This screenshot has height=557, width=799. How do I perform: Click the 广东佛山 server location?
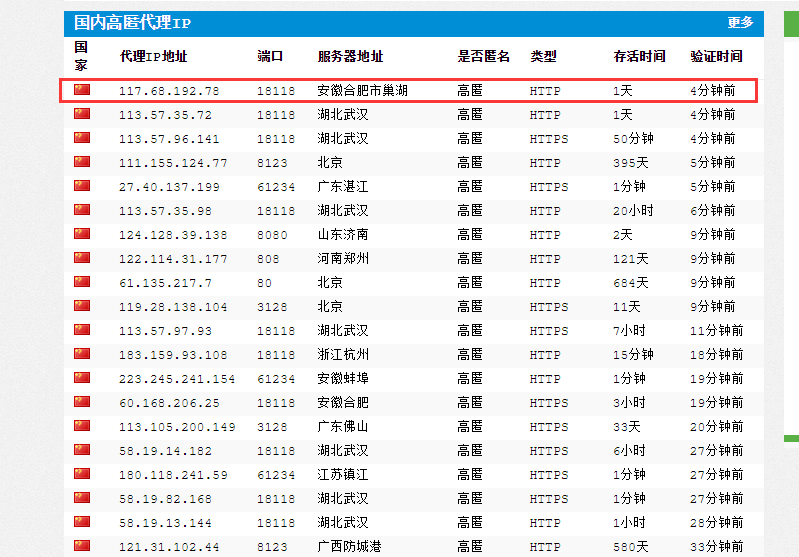pyautogui.click(x=342, y=427)
